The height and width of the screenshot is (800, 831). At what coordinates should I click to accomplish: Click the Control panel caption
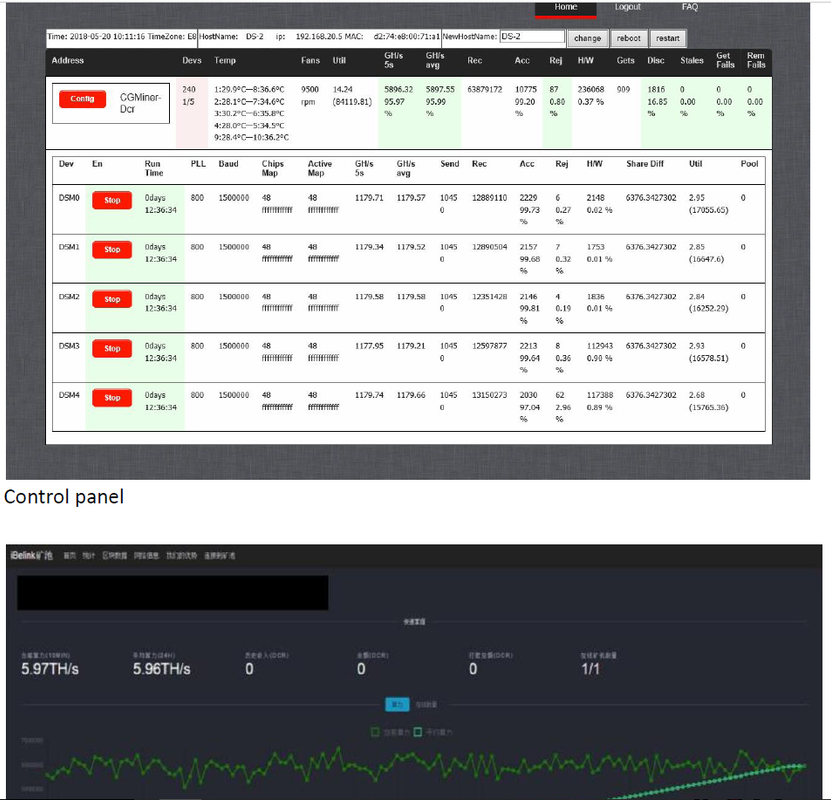coord(64,497)
